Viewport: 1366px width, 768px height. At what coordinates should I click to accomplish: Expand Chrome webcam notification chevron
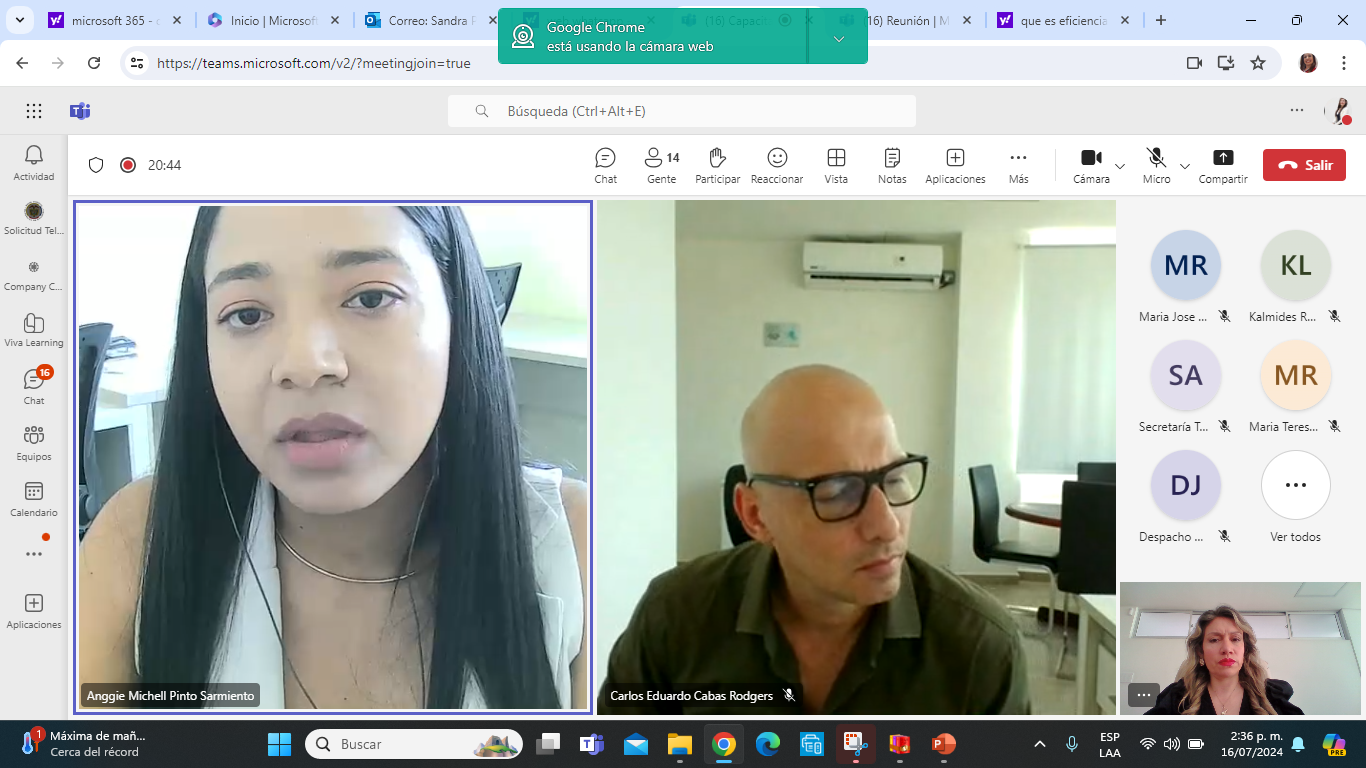[838, 38]
